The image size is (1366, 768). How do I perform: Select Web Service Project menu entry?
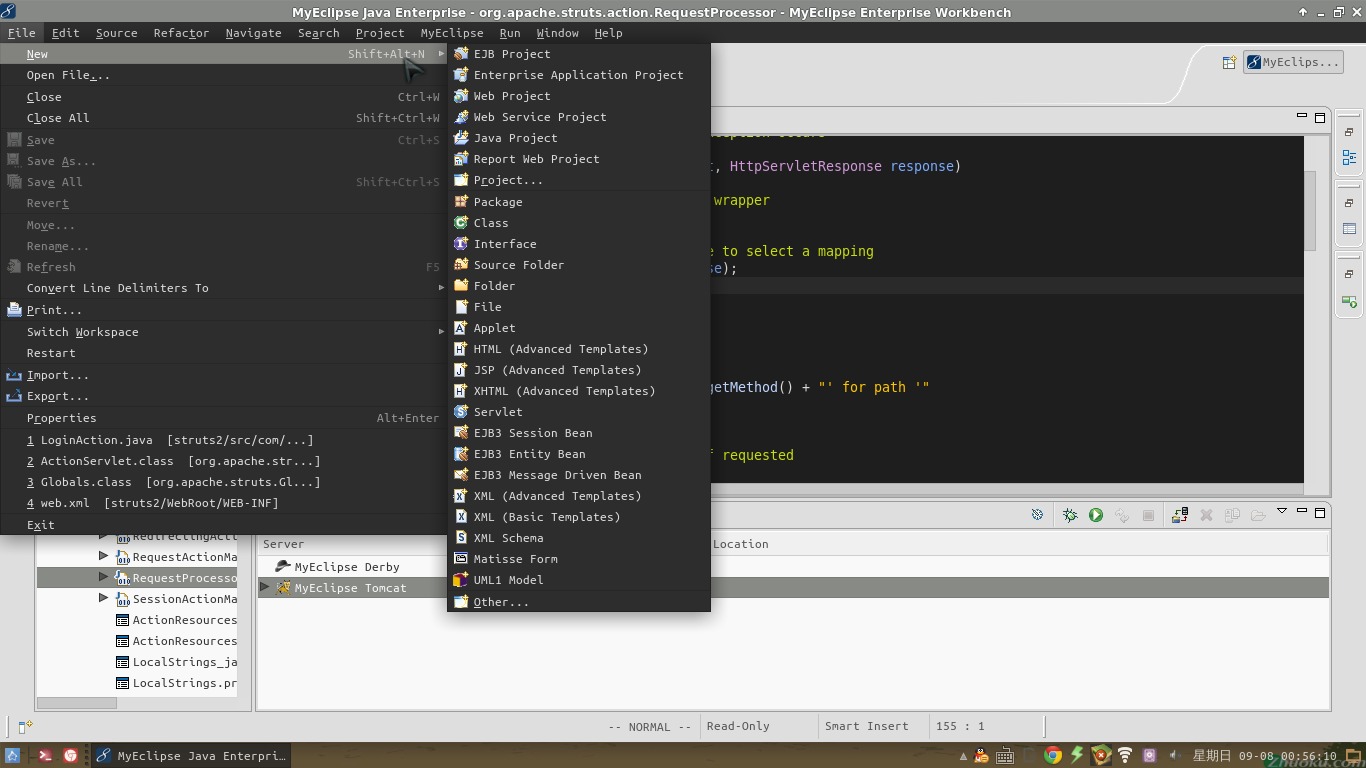point(579,117)
